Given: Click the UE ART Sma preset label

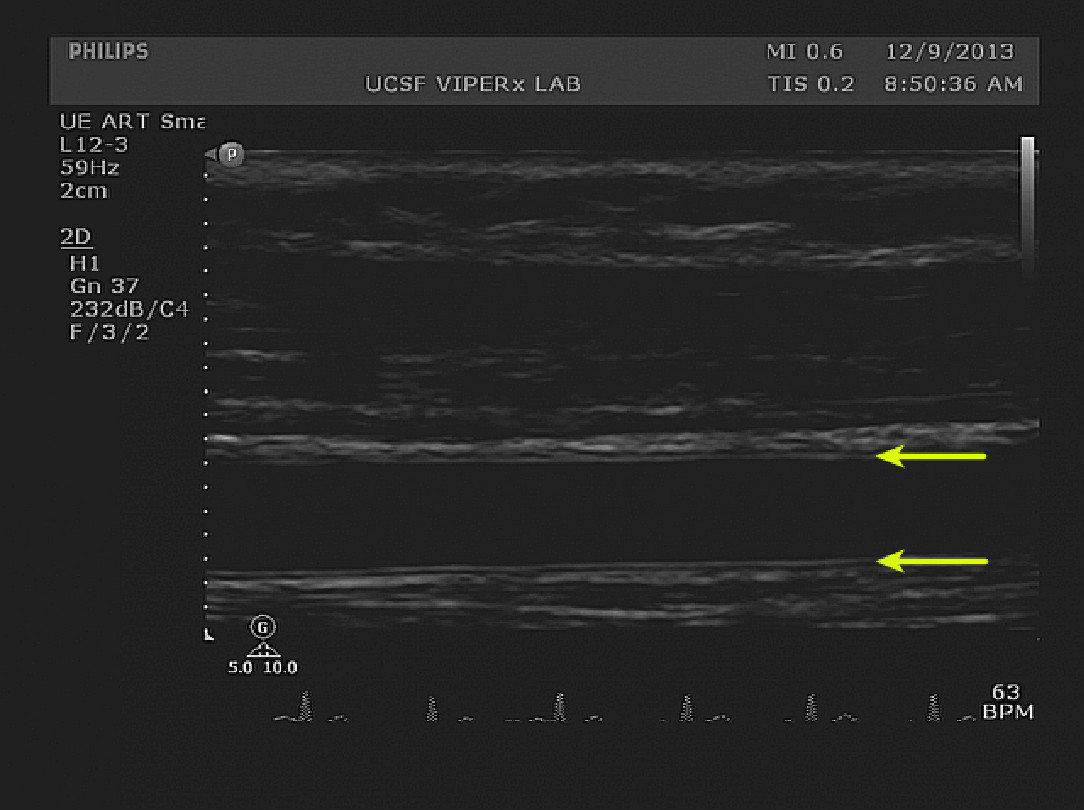Looking at the screenshot, I should (x=133, y=122).
